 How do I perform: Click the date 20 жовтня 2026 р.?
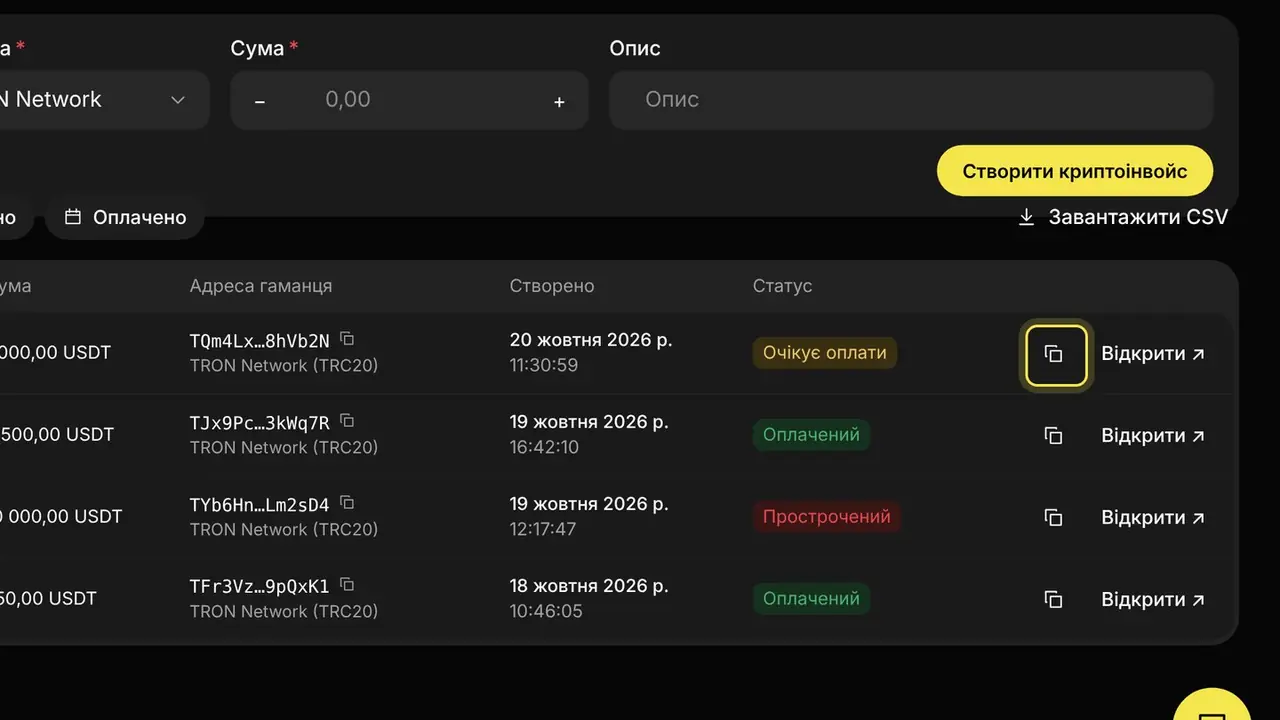click(x=591, y=340)
